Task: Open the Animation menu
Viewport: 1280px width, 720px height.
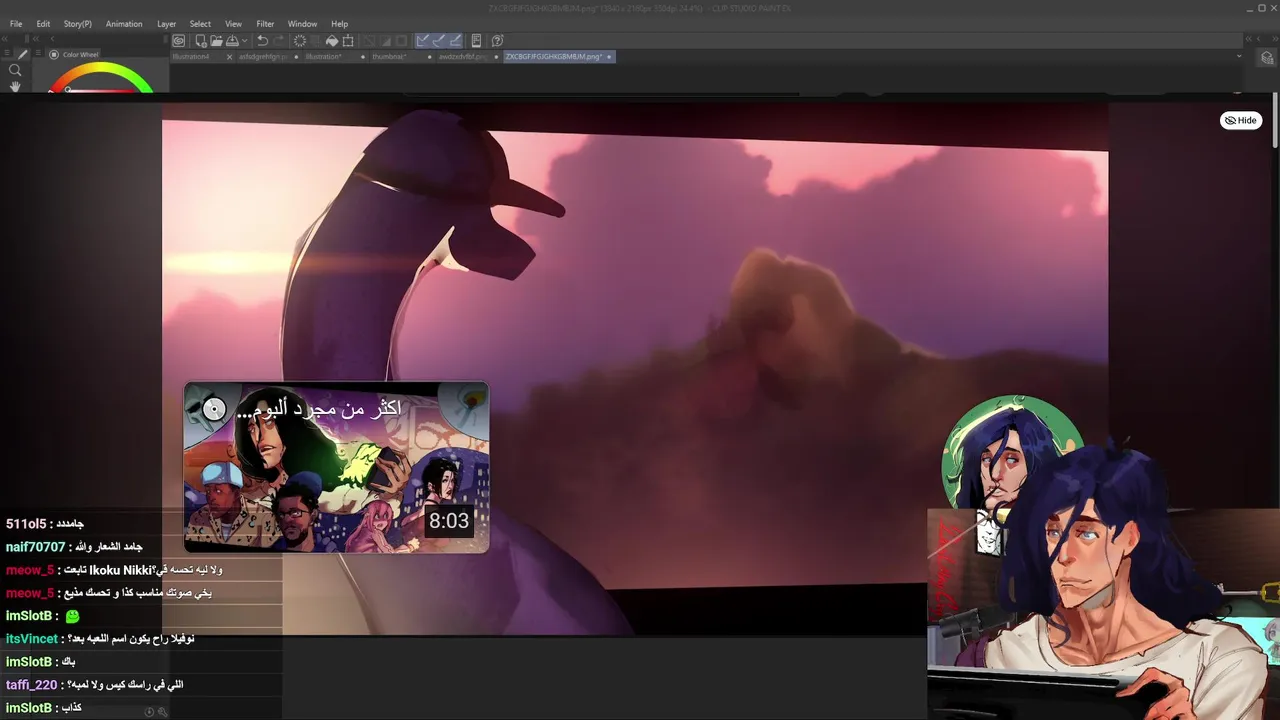Action: tap(124, 24)
